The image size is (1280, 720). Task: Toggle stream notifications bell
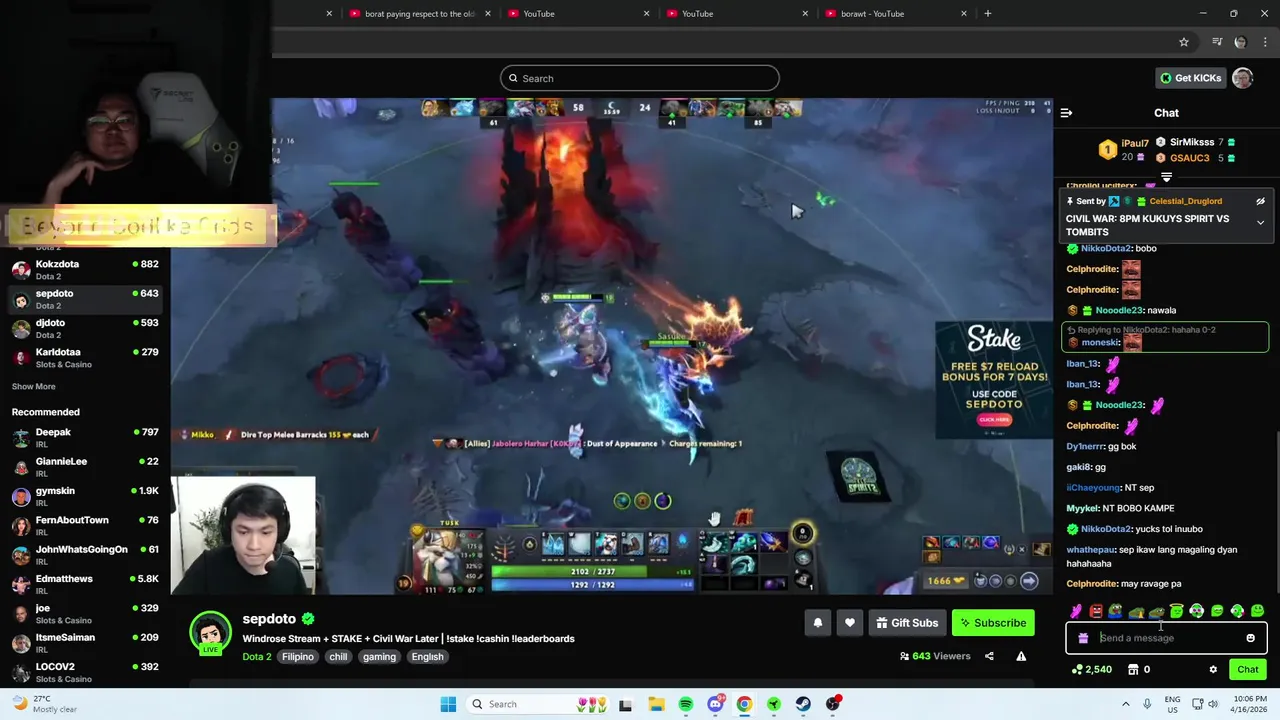pos(817,623)
